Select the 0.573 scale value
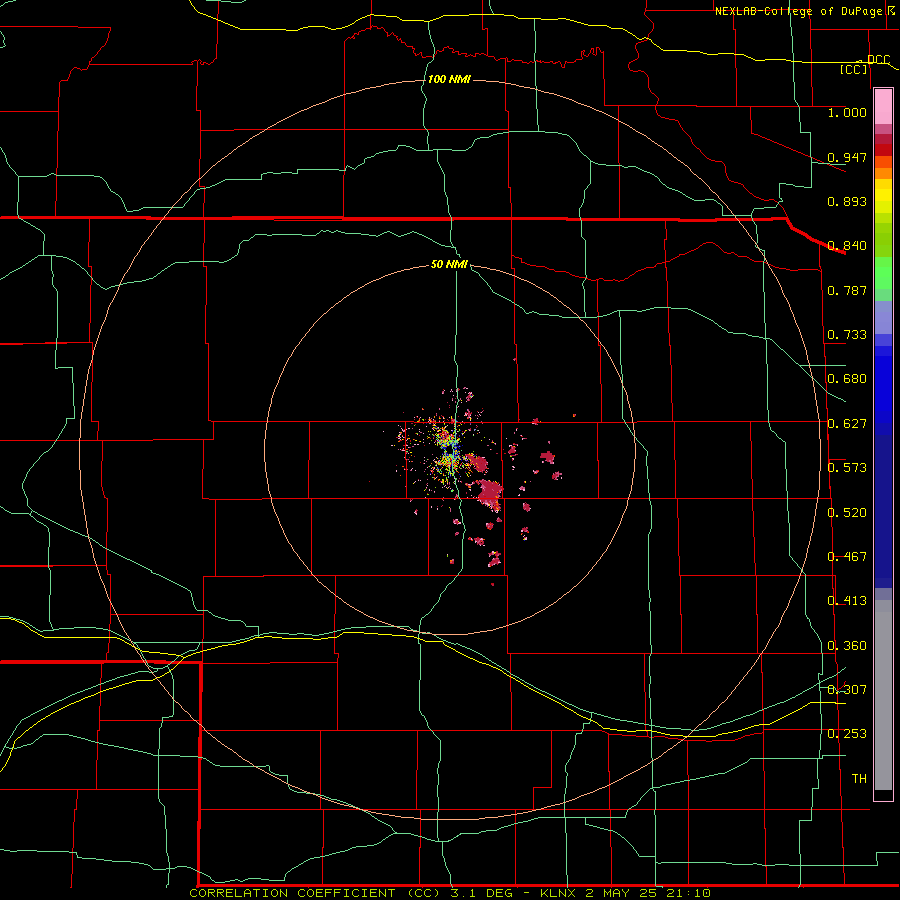This screenshot has height=900, width=900. coord(847,468)
